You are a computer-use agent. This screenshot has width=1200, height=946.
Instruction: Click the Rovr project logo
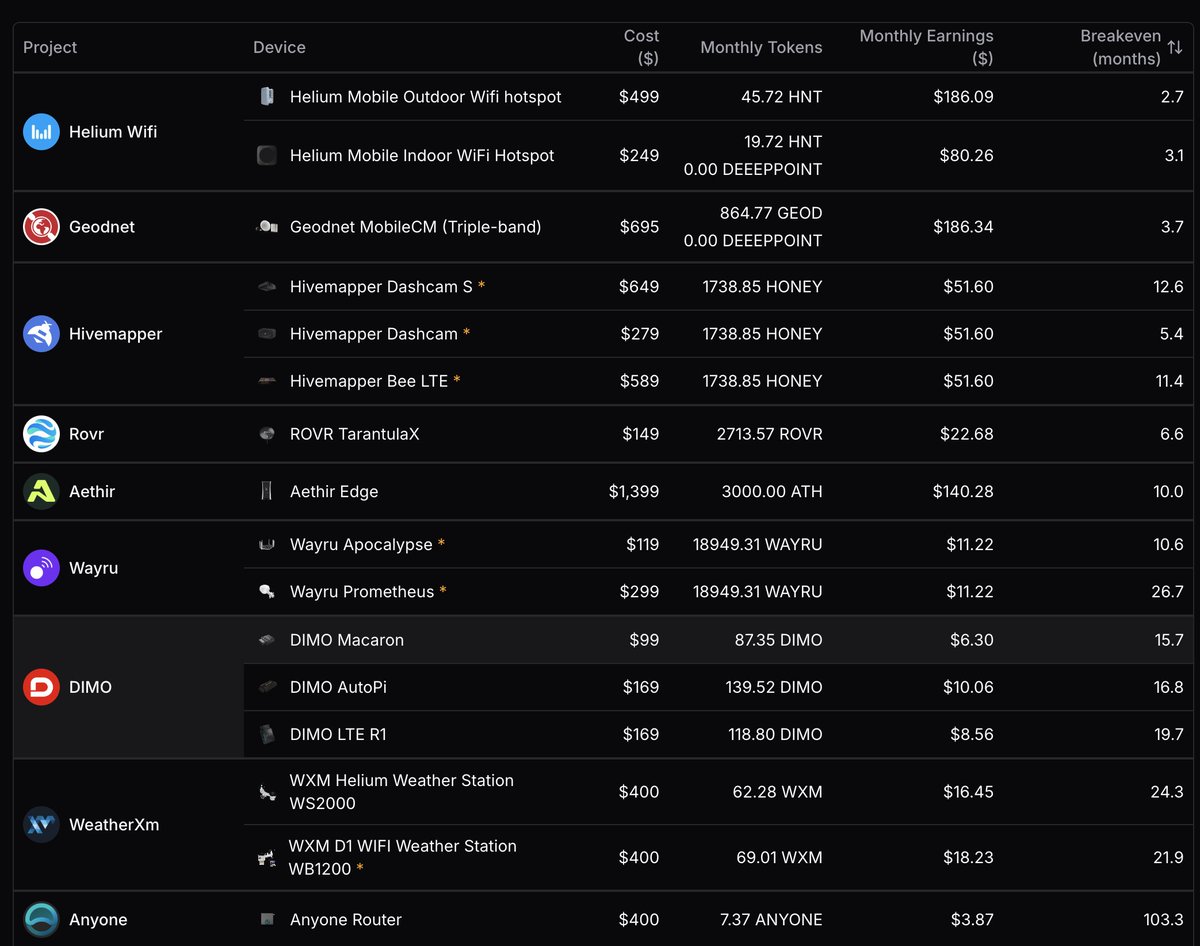click(42, 434)
